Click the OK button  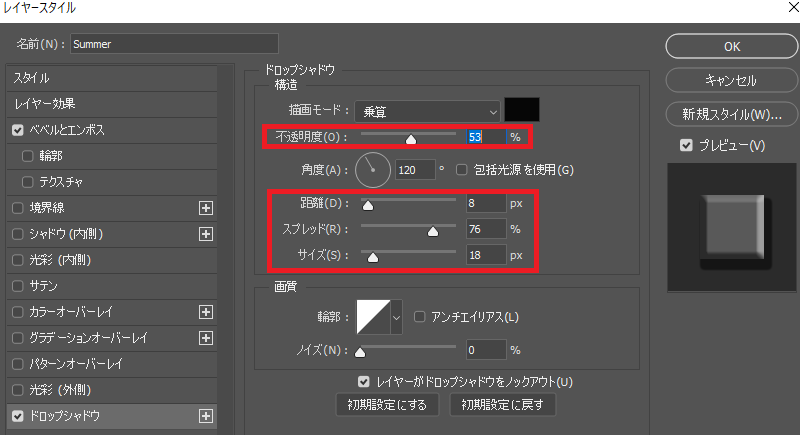tap(732, 46)
